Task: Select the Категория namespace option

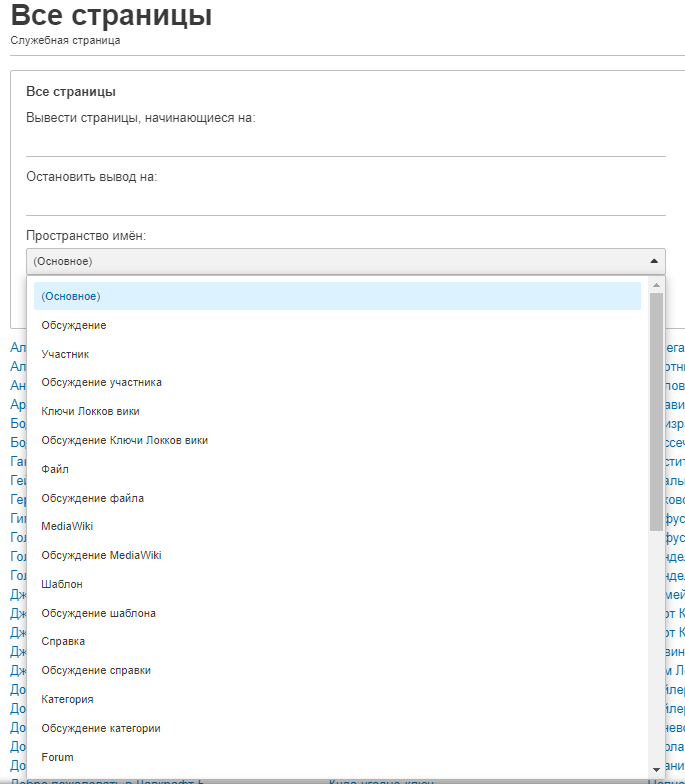Action: [337, 699]
